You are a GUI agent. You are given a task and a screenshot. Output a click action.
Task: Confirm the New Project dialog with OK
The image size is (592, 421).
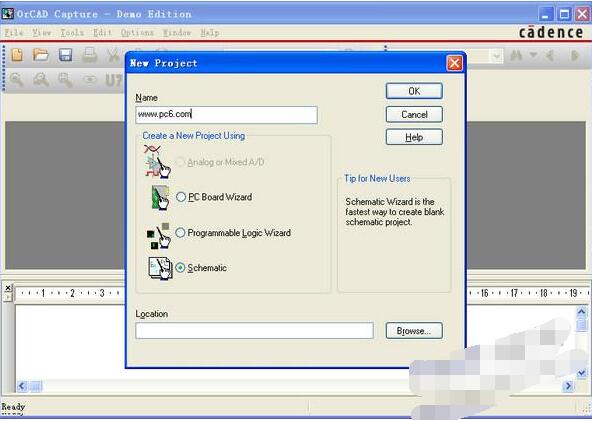[x=414, y=91]
